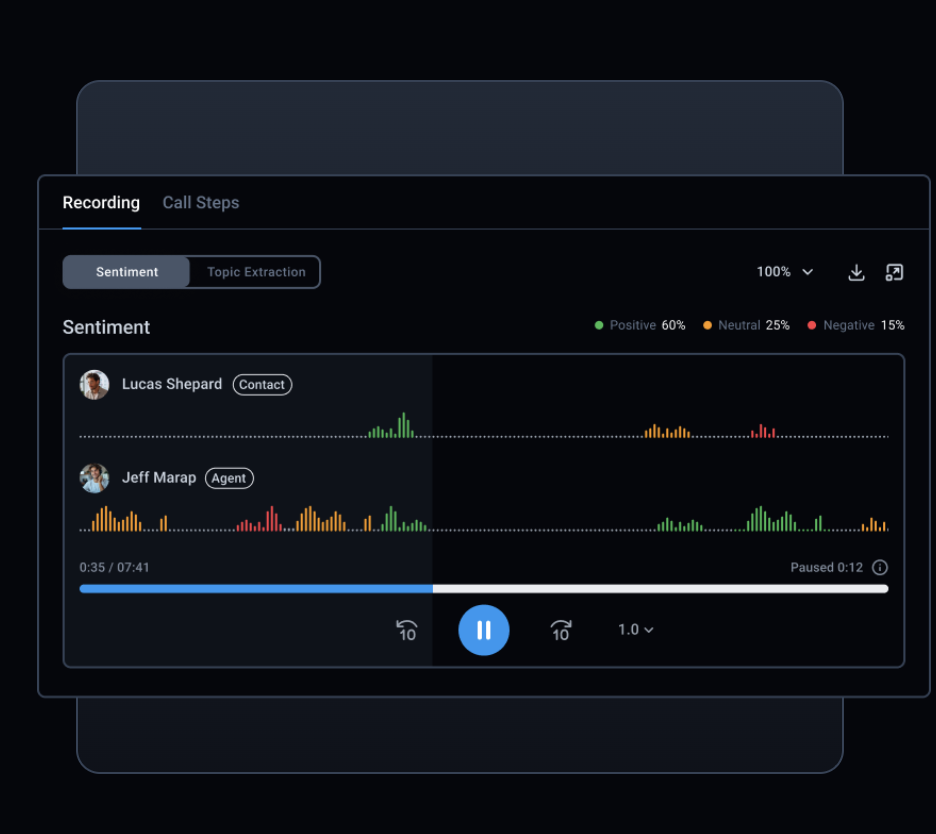This screenshot has height=834, width=936.
Task: Switch to the Call Steps tab
Action: tap(200, 203)
